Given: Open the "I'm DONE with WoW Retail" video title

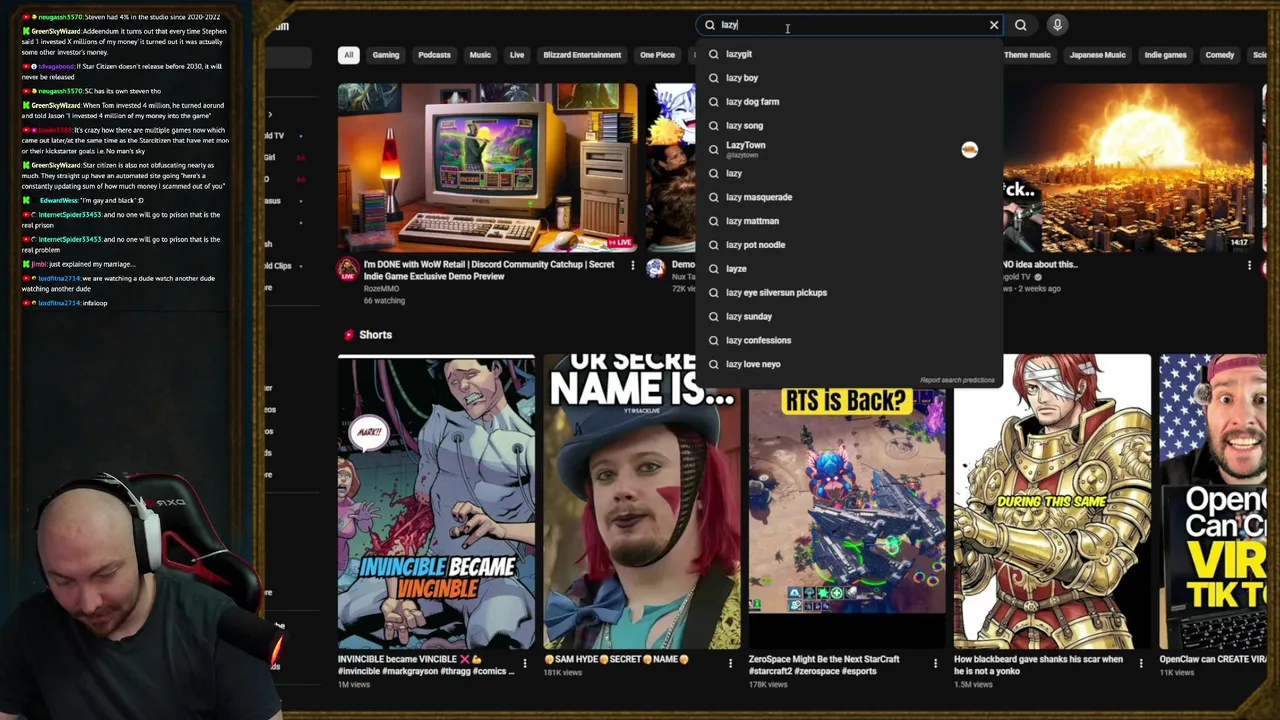Looking at the screenshot, I should pos(489,270).
